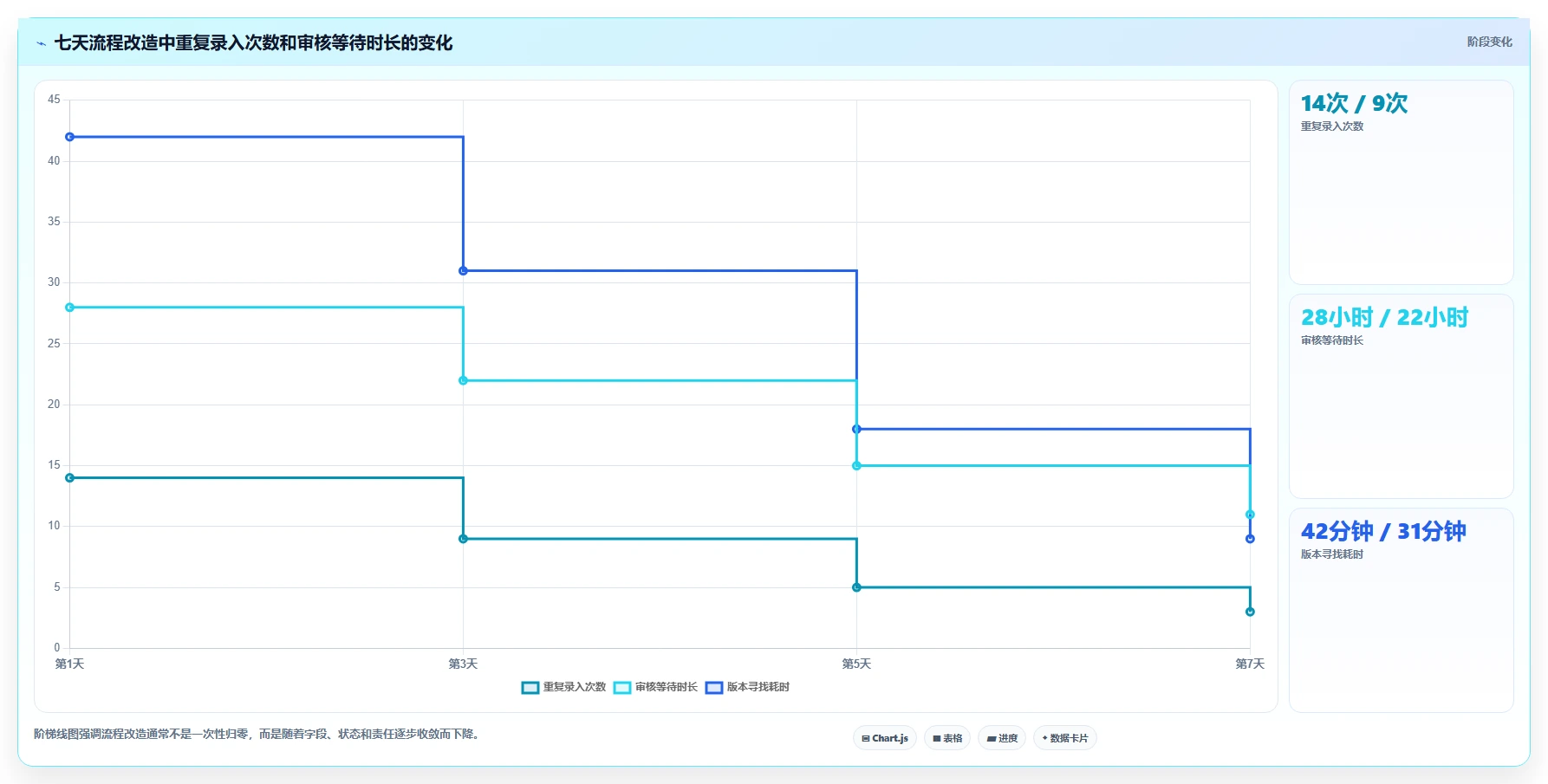Toggle the 审核等待时长 legend swatch

(x=622, y=688)
